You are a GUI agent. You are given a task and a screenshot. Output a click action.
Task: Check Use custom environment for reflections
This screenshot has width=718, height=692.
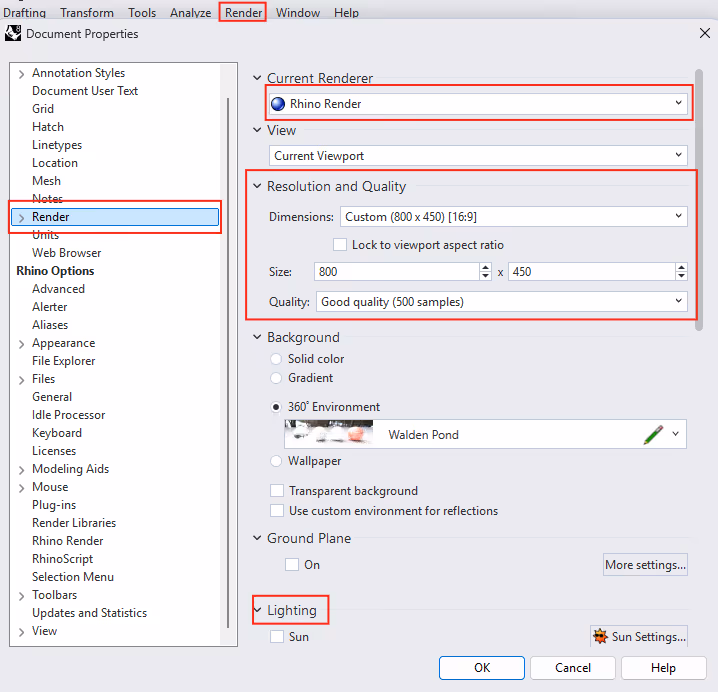point(277,510)
